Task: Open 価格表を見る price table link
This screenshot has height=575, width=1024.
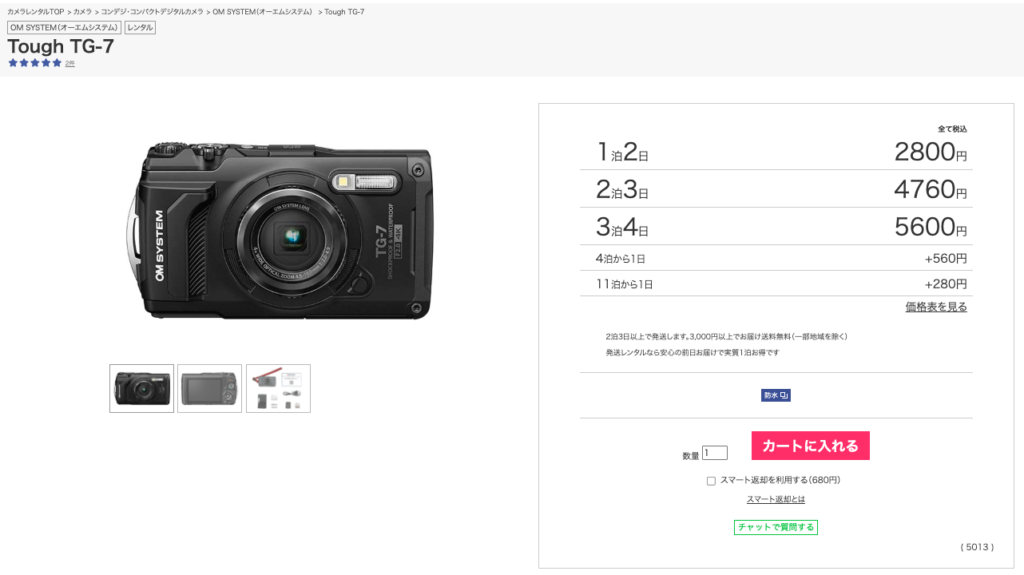Action: (936, 307)
